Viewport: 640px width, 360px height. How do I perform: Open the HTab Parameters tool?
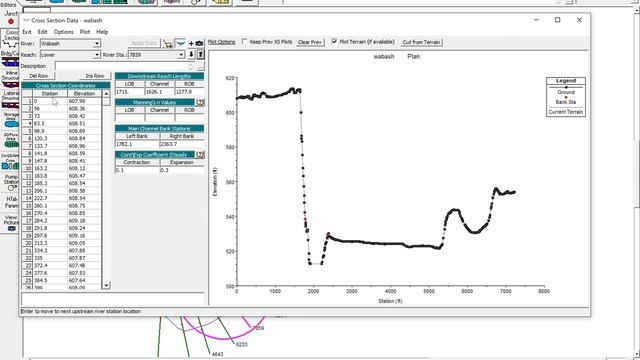tap(11, 202)
